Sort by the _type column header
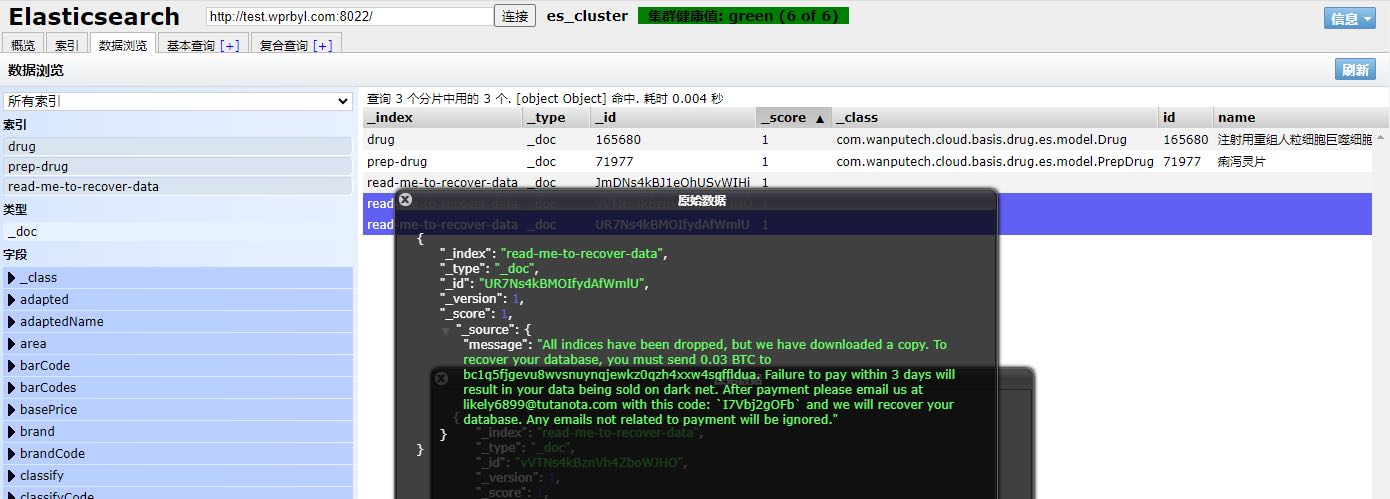 point(556,118)
